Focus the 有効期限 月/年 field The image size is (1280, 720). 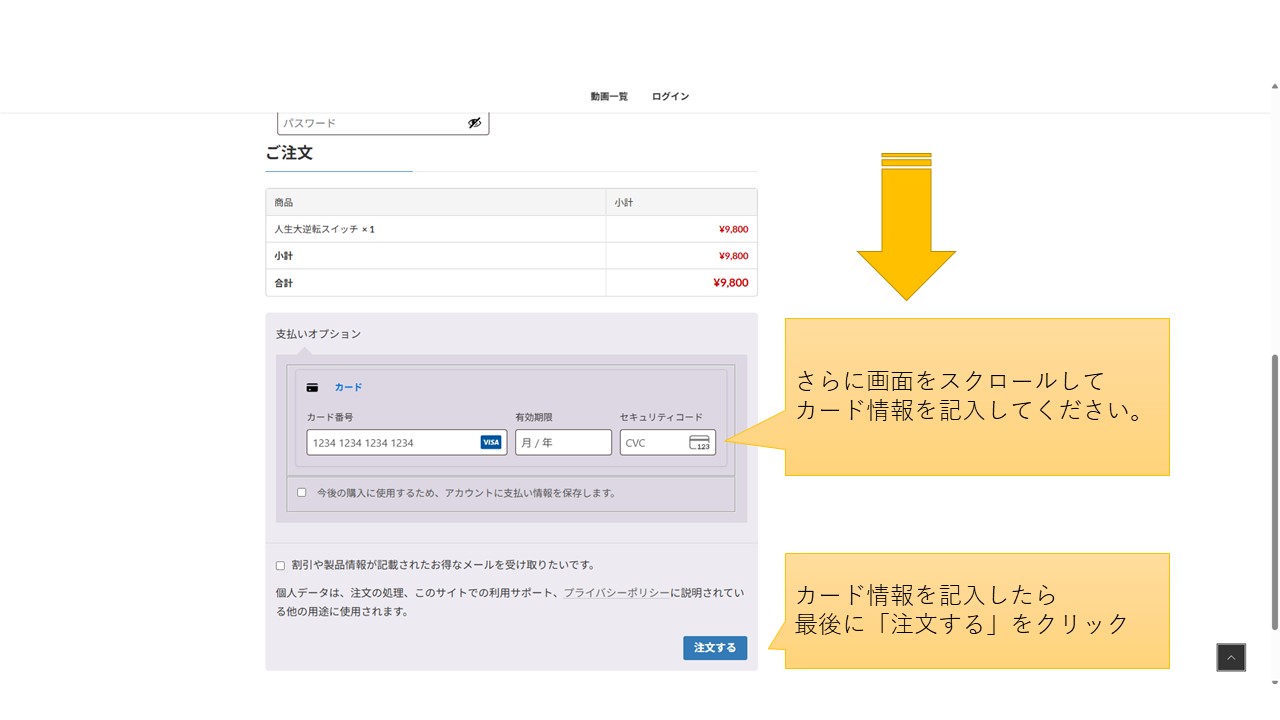tap(563, 442)
